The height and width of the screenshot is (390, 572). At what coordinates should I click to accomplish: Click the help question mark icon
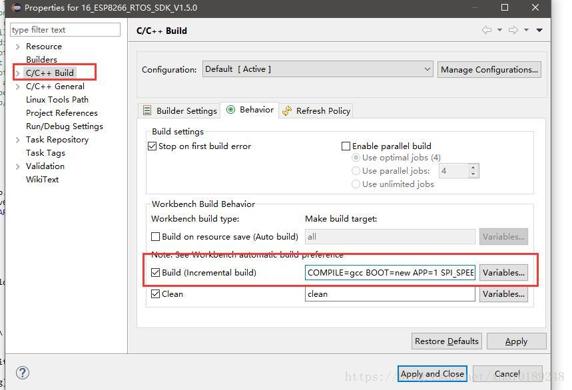23,373
